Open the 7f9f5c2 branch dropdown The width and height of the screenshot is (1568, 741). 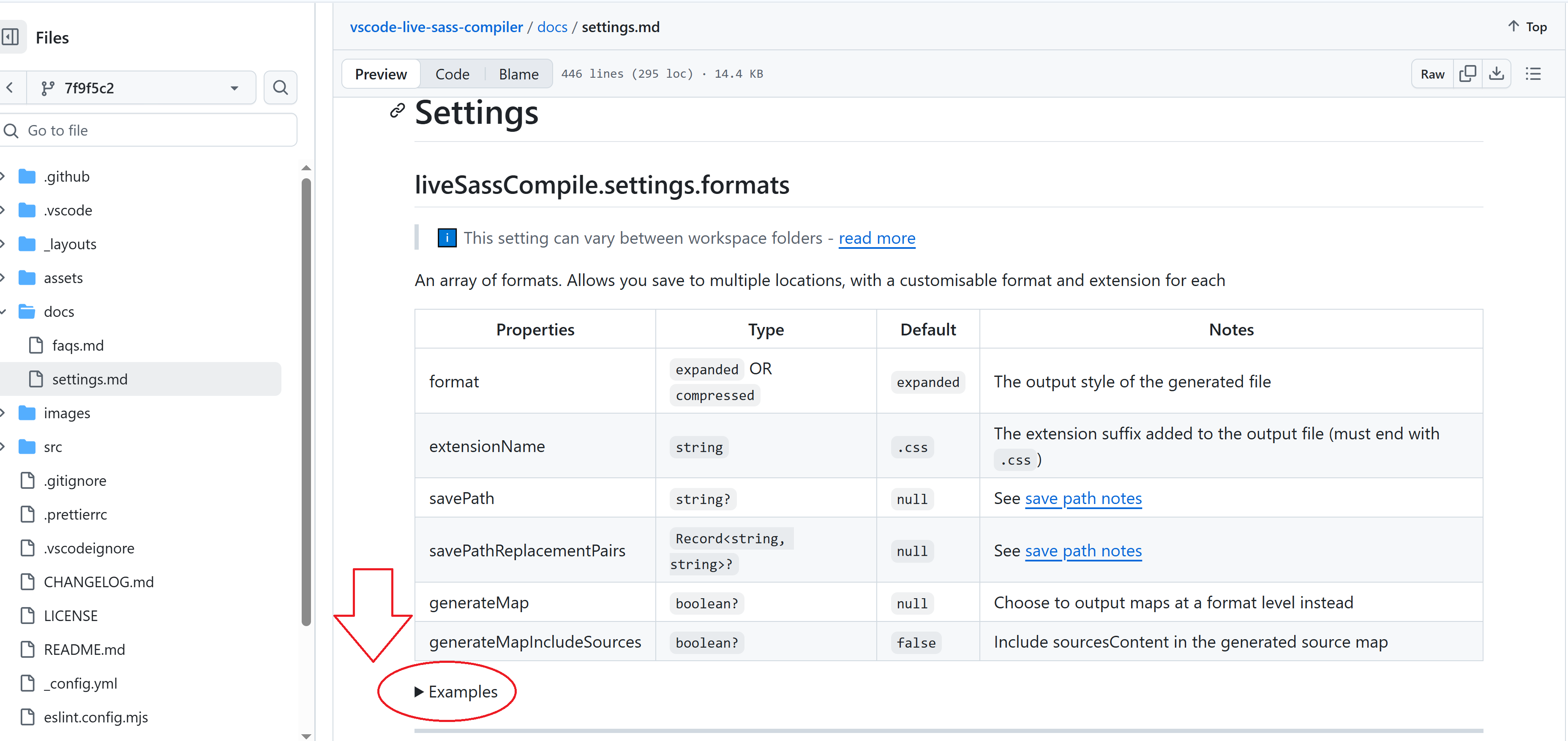(141, 87)
